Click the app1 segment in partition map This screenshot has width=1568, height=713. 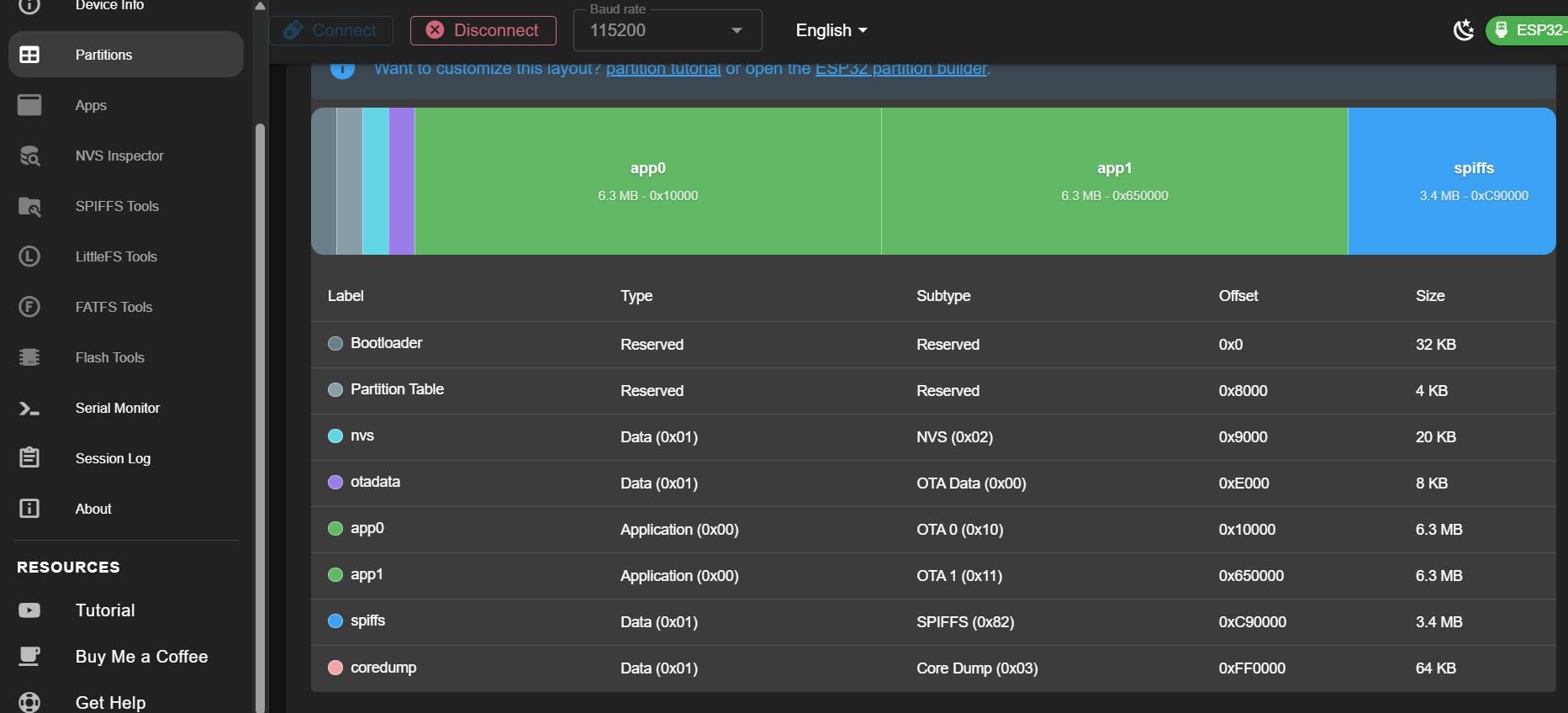click(1115, 181)
